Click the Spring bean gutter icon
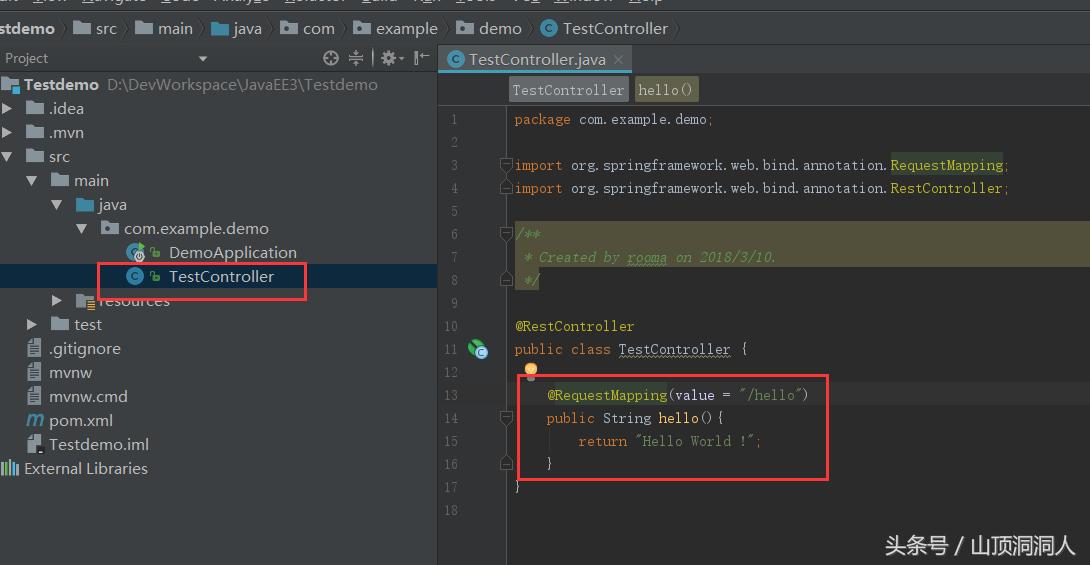 [x=478, y=349]
